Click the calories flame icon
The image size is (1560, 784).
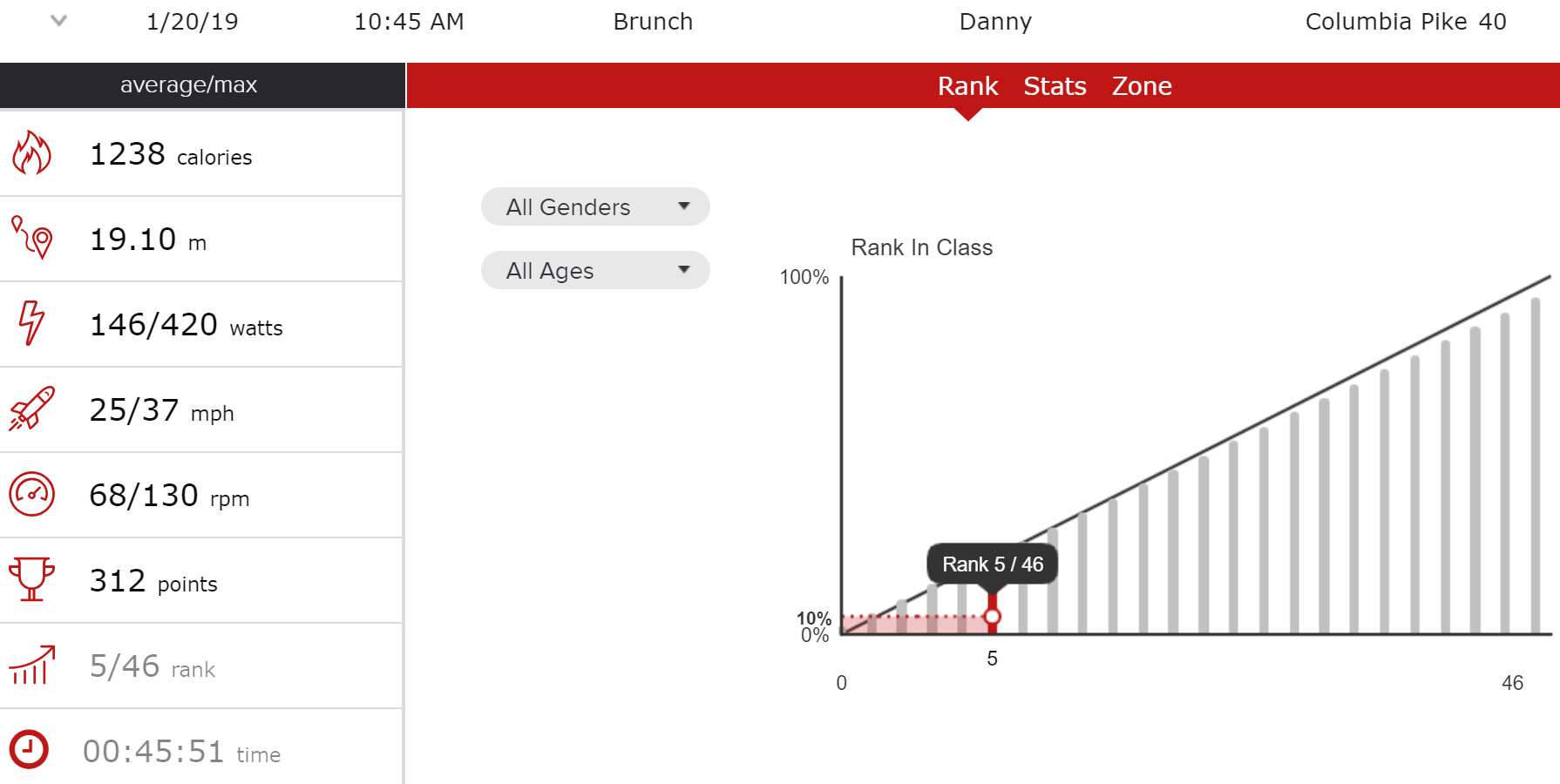click(31, 153)
